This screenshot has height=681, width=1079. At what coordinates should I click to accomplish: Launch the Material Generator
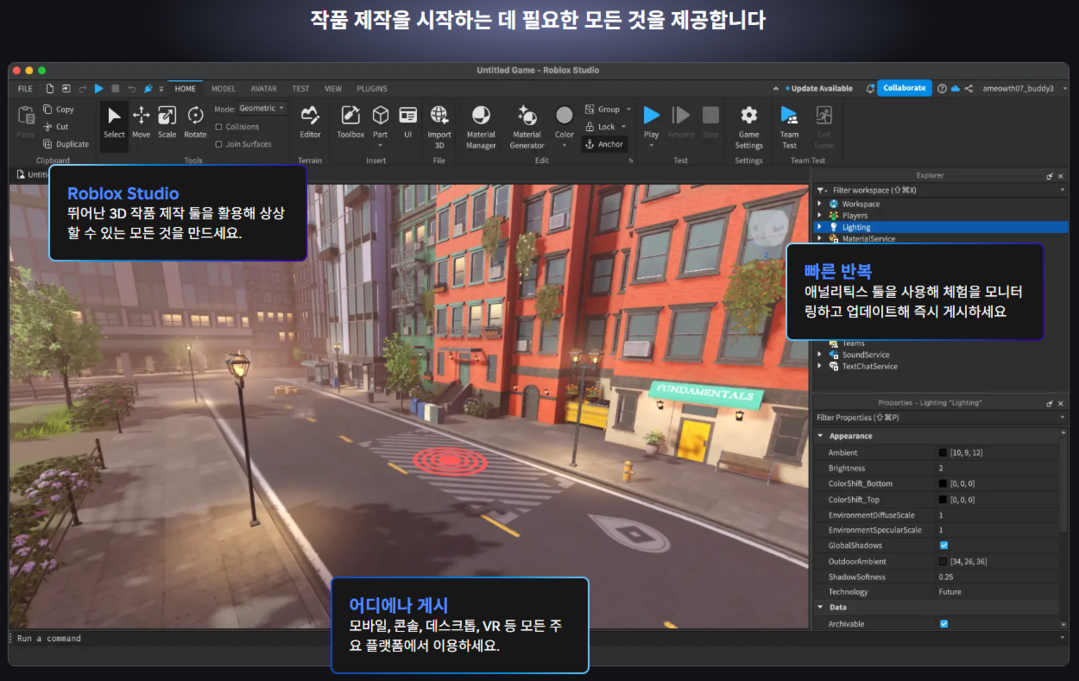[x=527, y=127]
